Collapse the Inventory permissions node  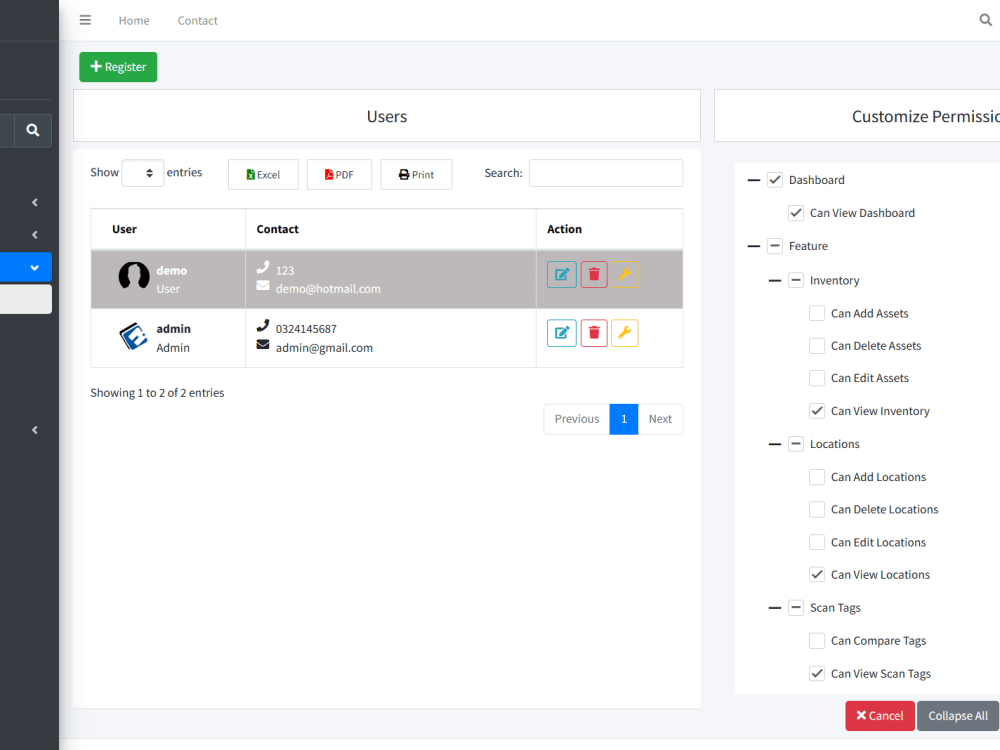[775, 280]
